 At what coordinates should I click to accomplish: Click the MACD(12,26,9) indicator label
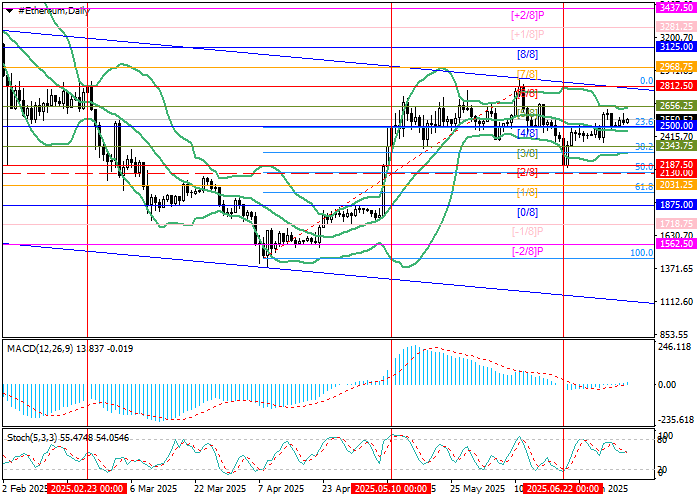38,346
